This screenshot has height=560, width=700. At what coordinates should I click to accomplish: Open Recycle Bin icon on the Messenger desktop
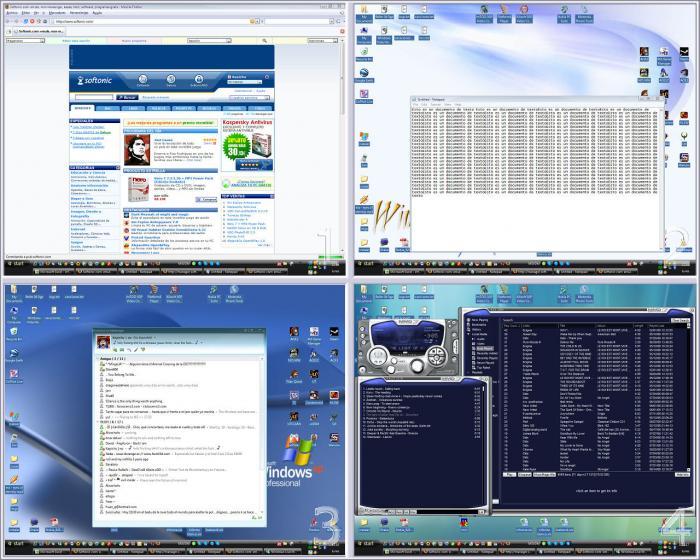[14, 334]
